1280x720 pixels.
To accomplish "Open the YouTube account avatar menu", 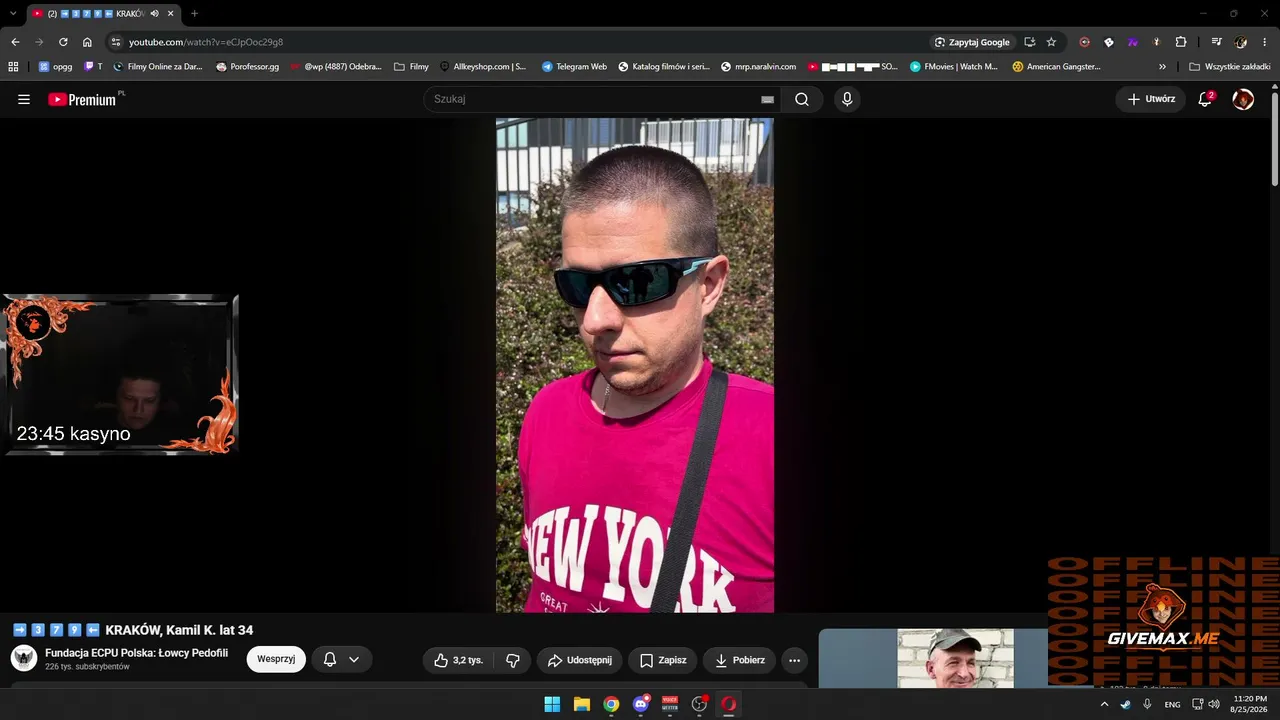I will point(1243,99).
